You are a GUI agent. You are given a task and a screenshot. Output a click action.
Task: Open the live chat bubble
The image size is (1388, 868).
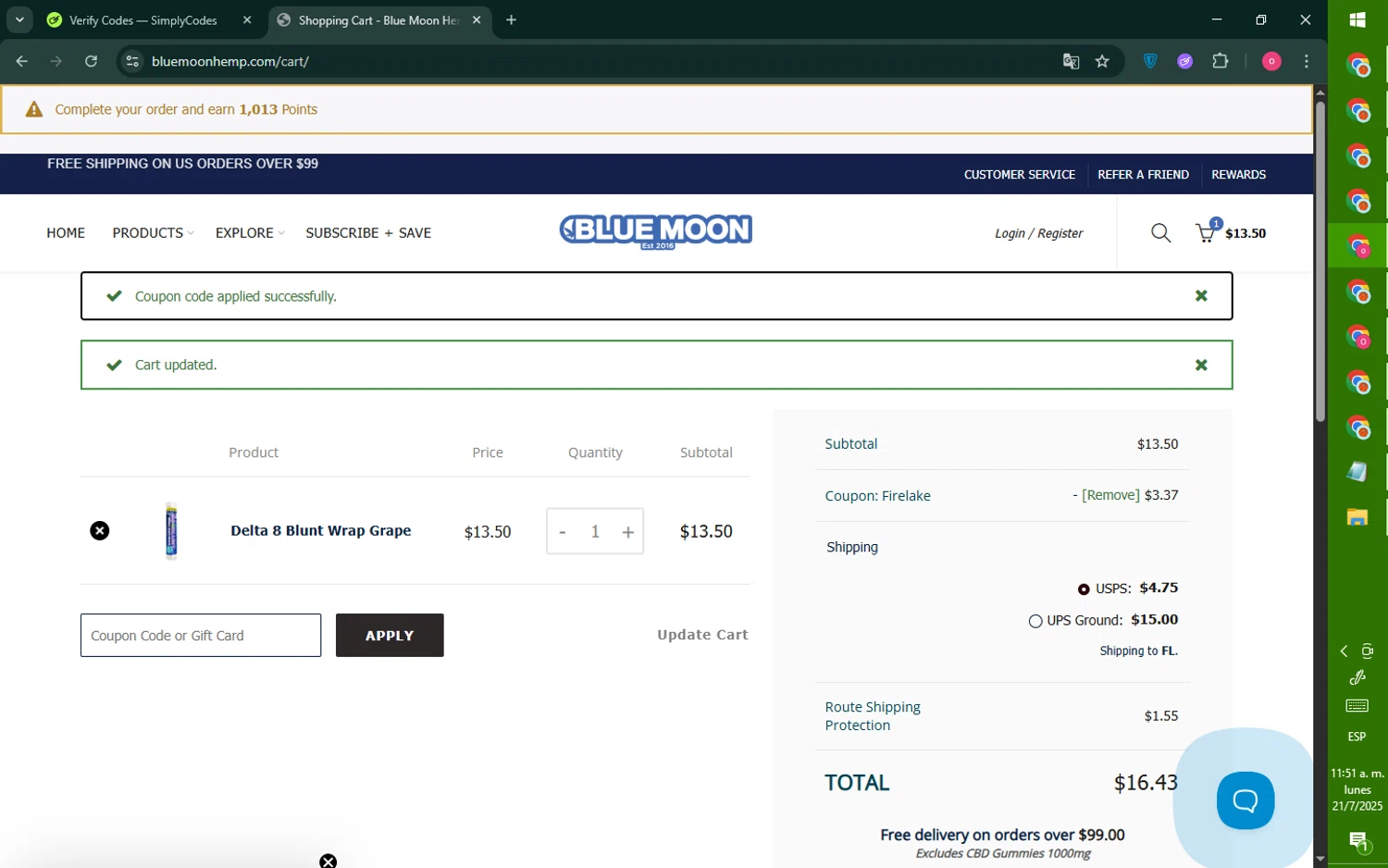[x=1245, y=800]
